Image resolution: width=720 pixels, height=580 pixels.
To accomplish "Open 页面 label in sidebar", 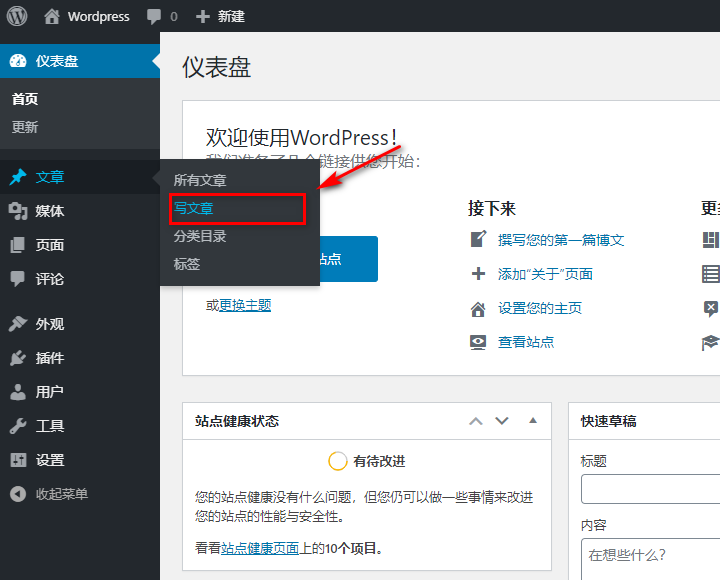I will (50, 245).
